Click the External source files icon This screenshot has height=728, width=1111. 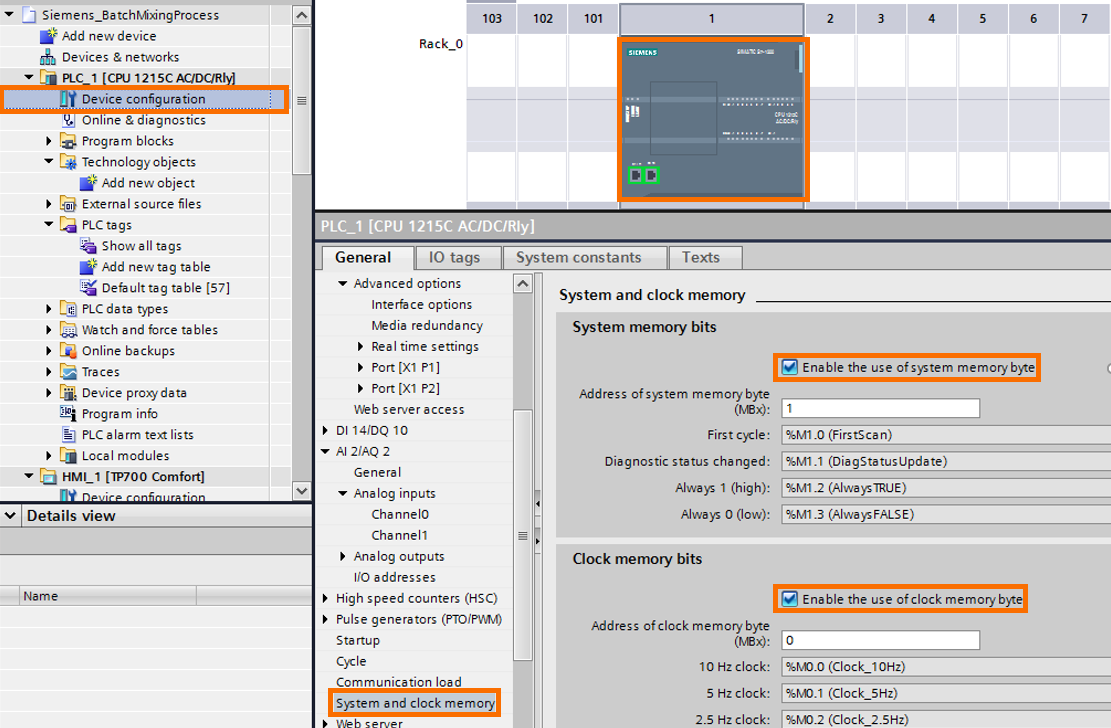click(x=68, y=203)
